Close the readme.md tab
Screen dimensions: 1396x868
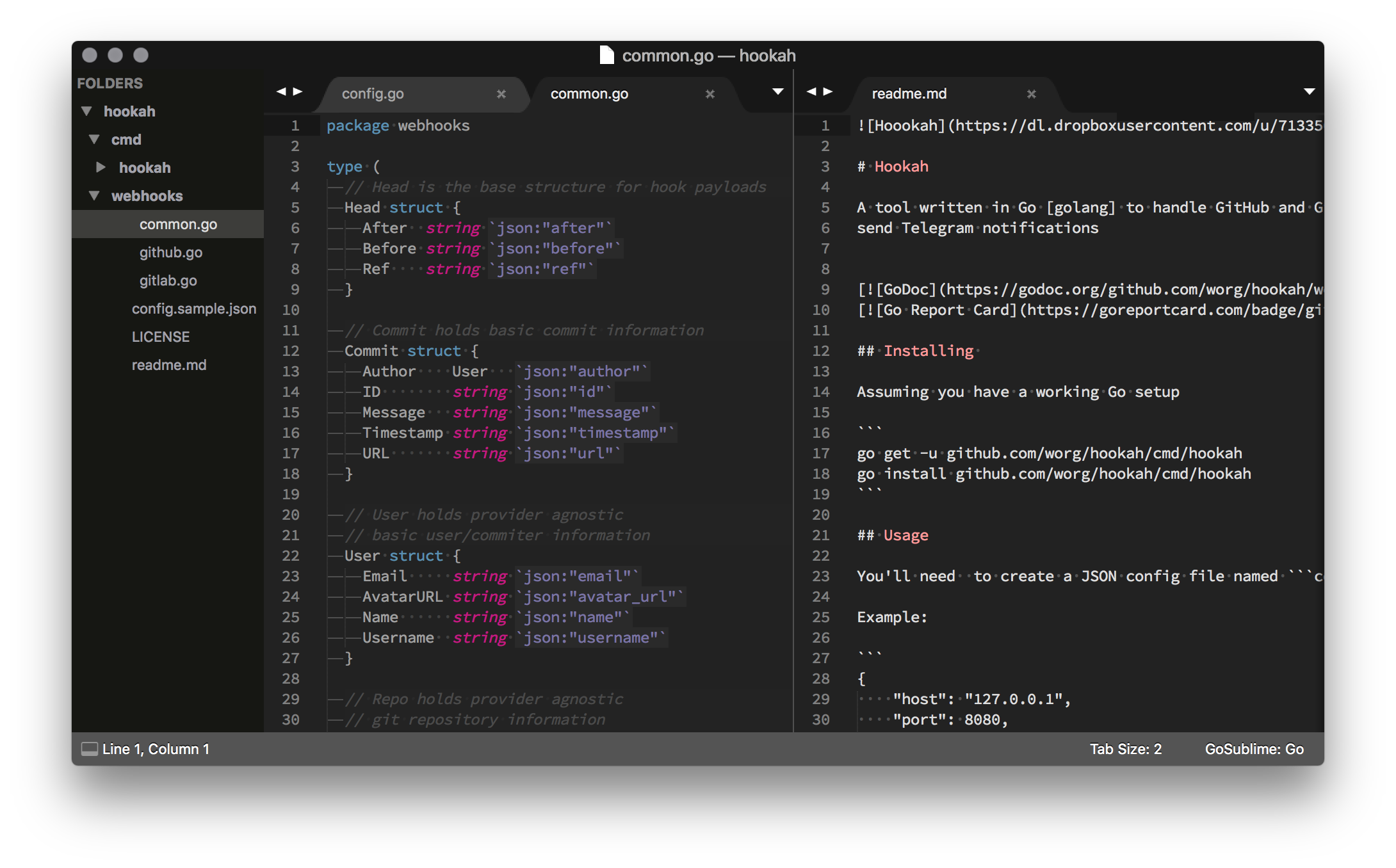(1032, 94)
